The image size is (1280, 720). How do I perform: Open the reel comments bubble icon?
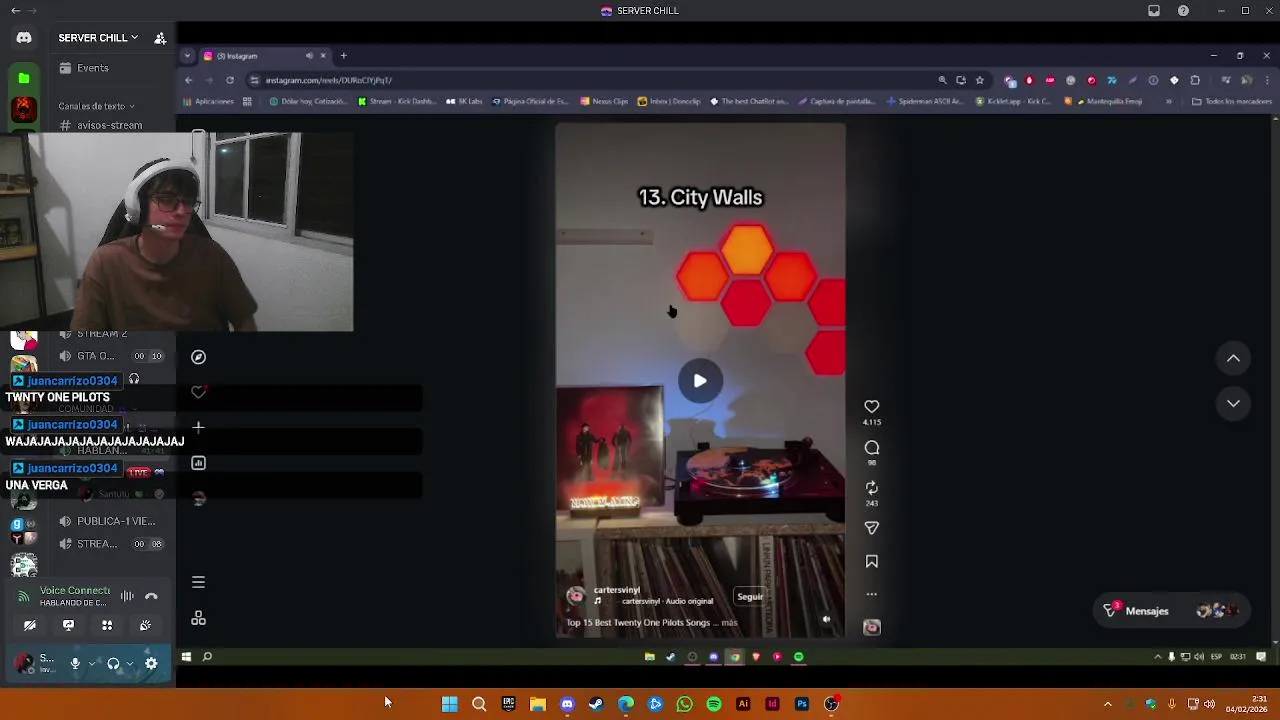pos(872,447)
